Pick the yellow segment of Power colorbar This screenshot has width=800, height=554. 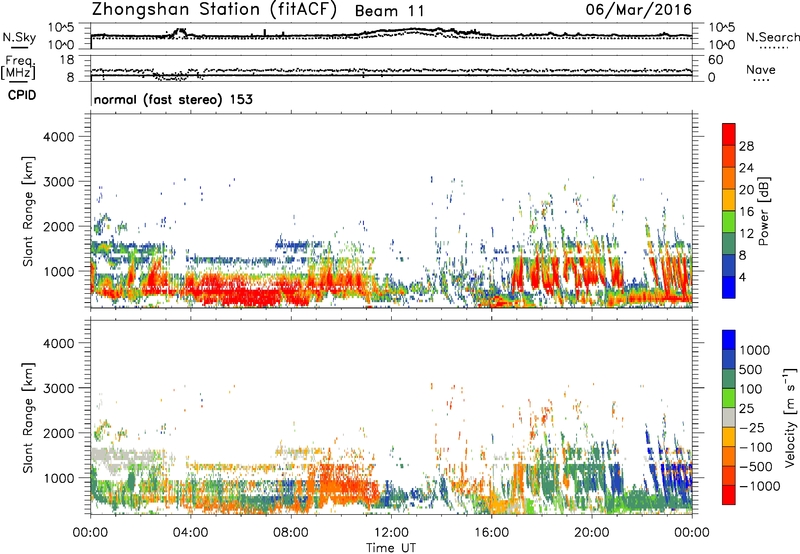tap(729, 200)
